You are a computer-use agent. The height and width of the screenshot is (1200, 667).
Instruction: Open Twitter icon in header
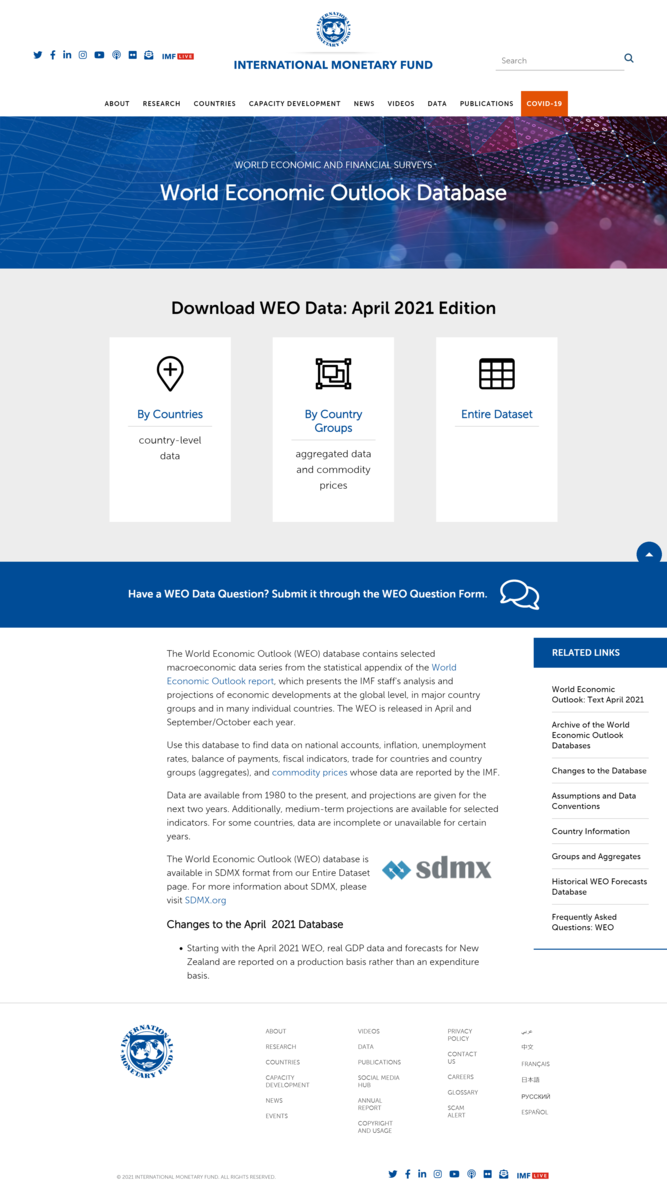point(38,55)
